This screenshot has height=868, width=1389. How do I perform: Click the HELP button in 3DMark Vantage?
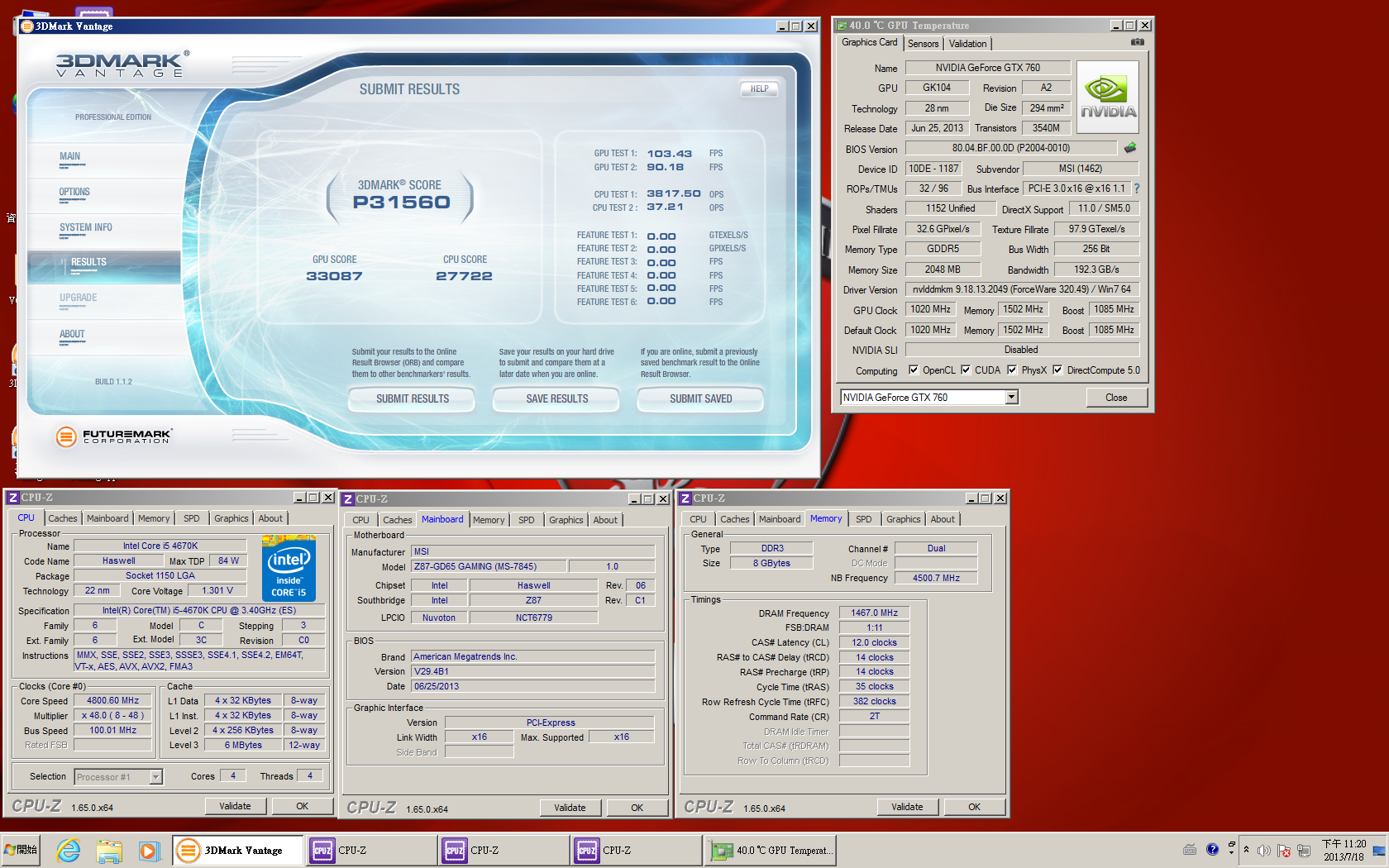759,88
